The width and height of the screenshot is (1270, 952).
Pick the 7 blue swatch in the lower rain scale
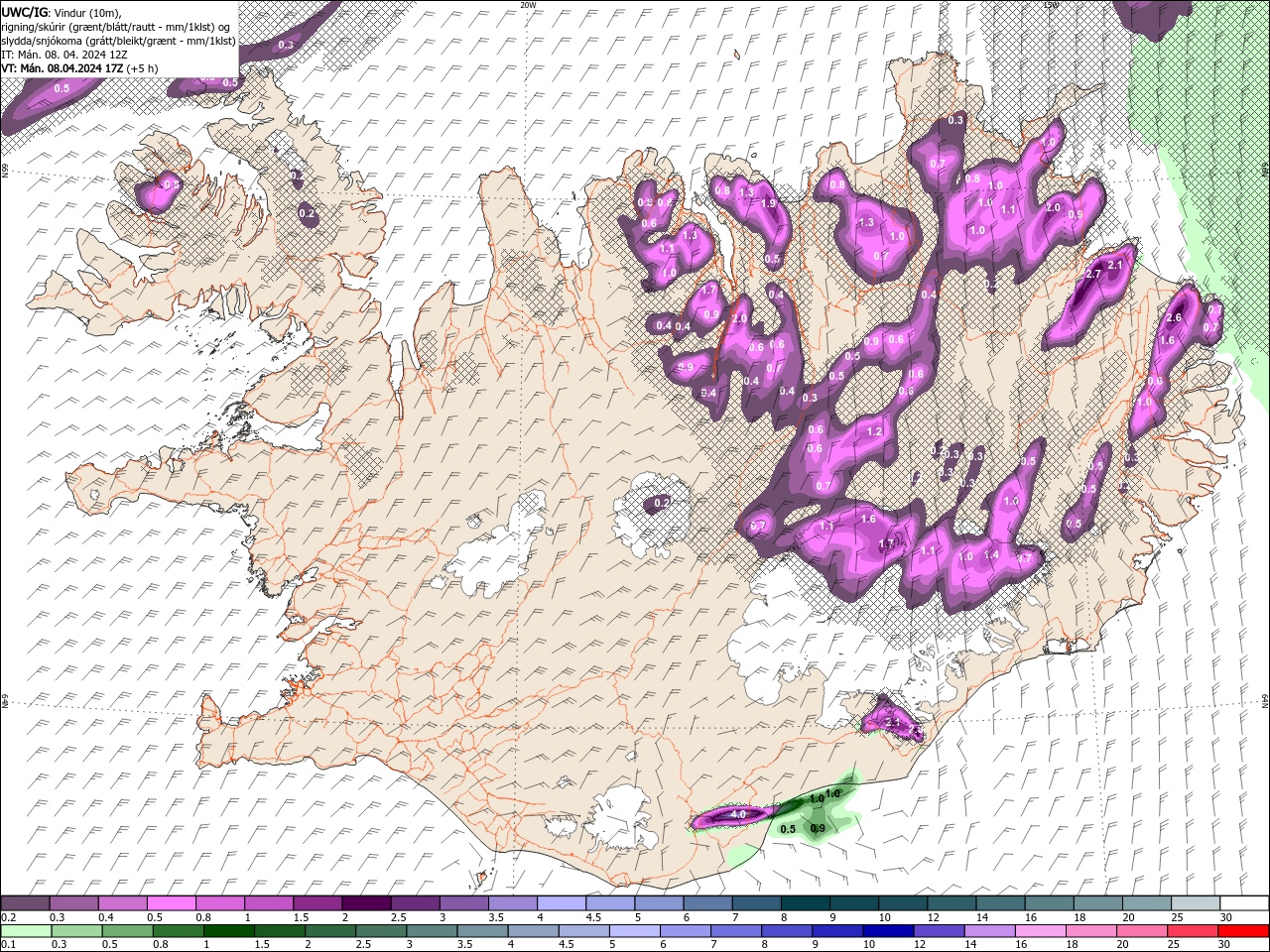(736, 930)
